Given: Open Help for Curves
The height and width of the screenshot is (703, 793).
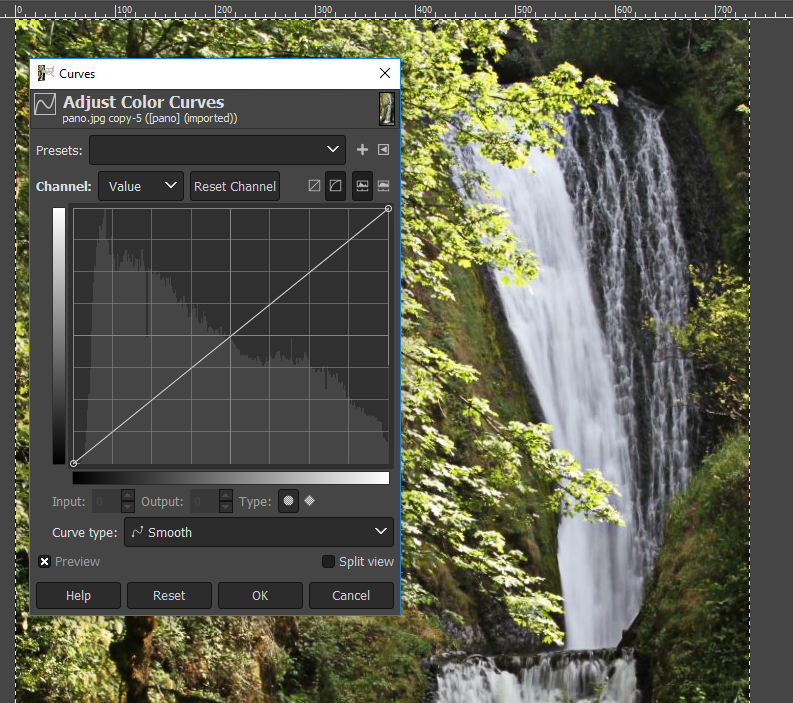Looking at the screenshot, I should pyautogui.click(x=78, y=595).
